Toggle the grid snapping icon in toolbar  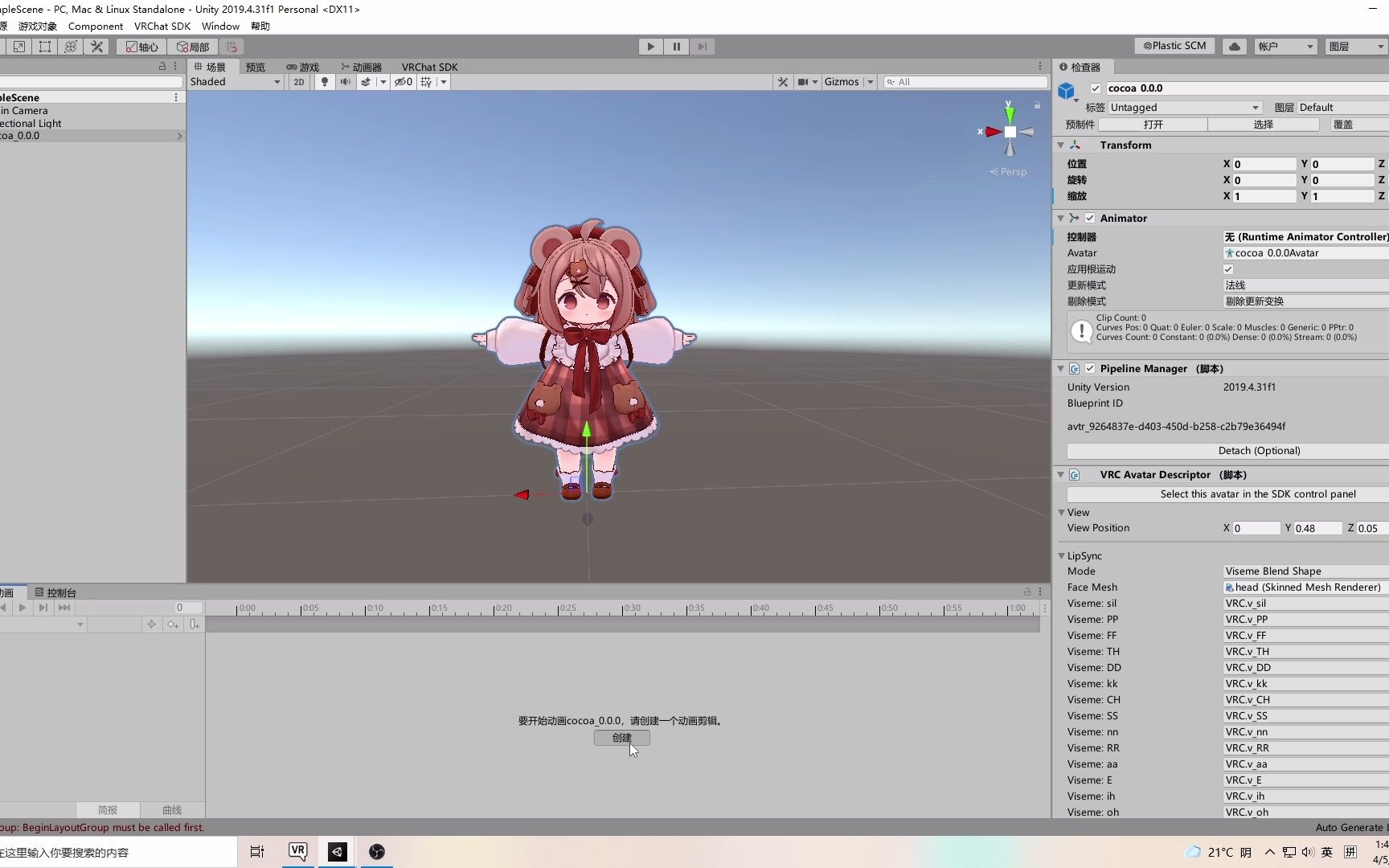pos(231,47)
